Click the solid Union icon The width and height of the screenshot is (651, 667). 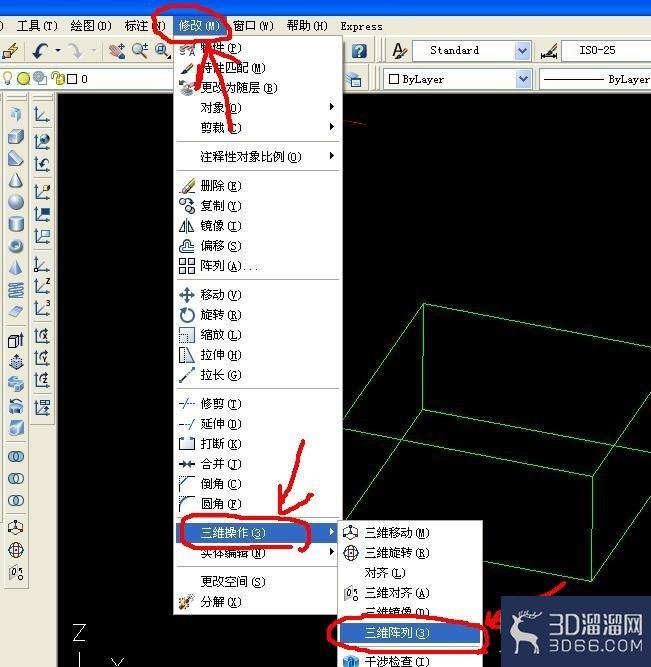pos(16,456)
